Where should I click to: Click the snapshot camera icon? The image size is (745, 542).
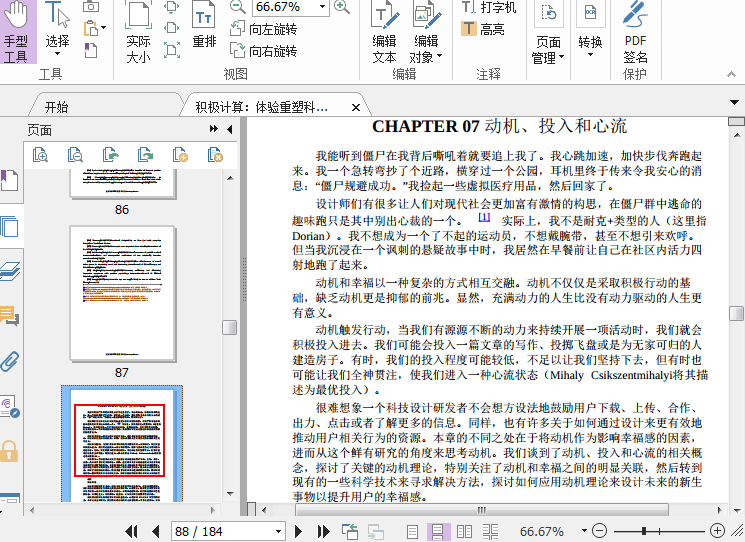(91, 6)
